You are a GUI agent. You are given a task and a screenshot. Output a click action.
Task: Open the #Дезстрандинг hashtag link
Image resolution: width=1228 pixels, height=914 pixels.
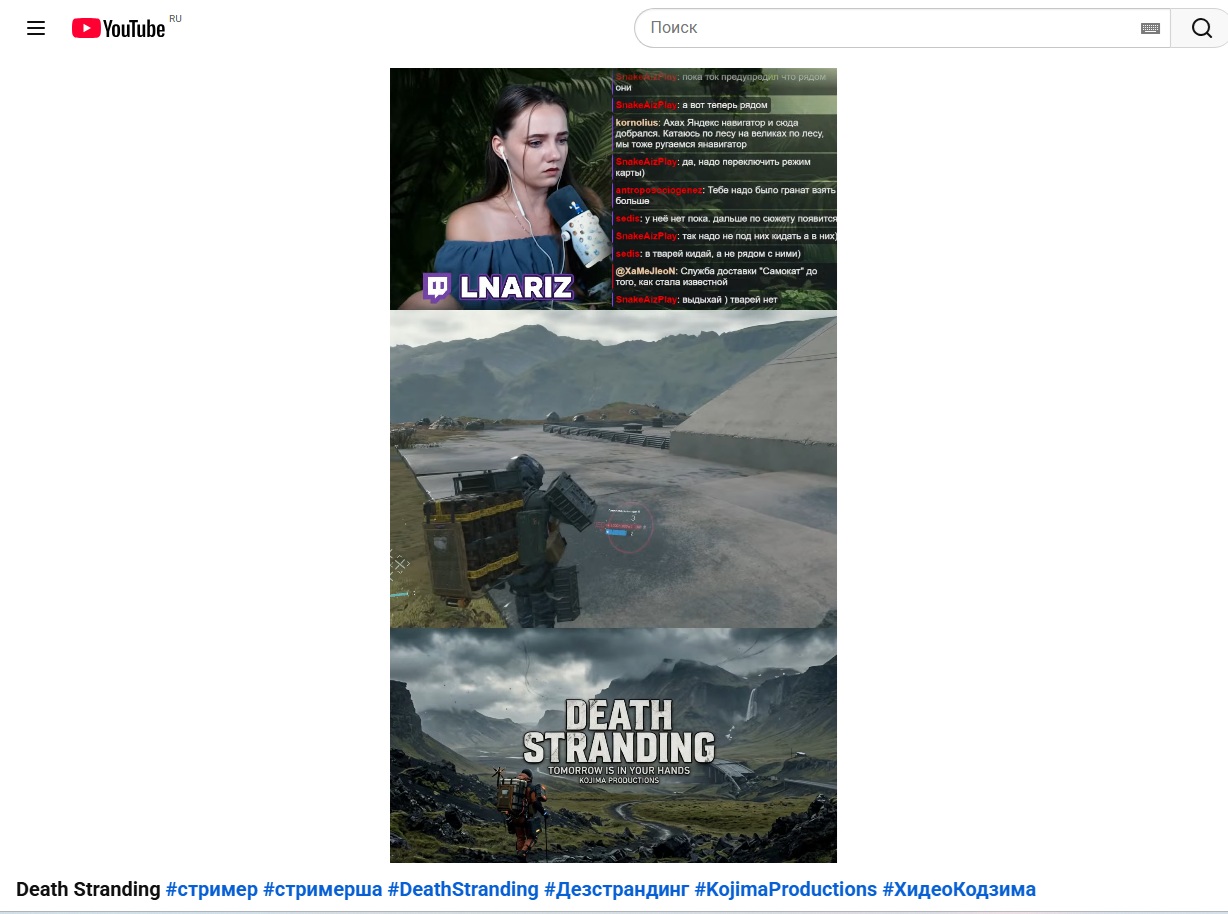(616, 889)
